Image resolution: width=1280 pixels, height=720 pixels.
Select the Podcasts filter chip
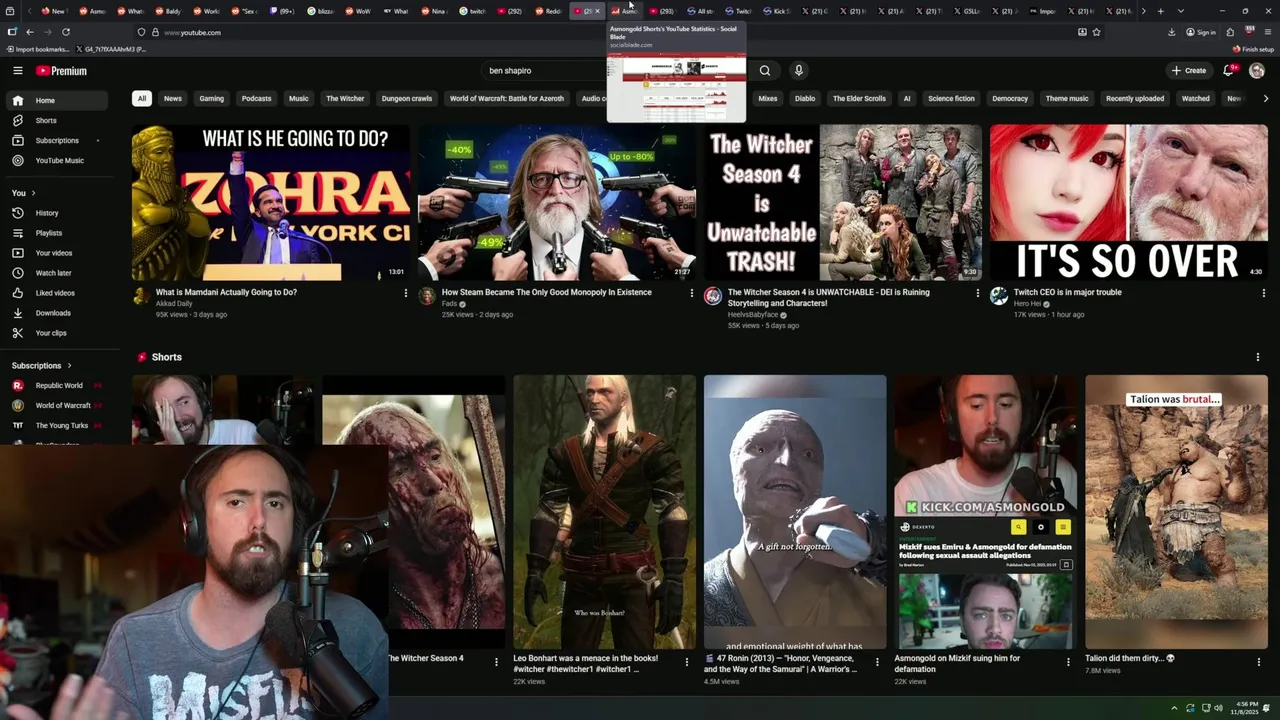(x=256, y=99)
